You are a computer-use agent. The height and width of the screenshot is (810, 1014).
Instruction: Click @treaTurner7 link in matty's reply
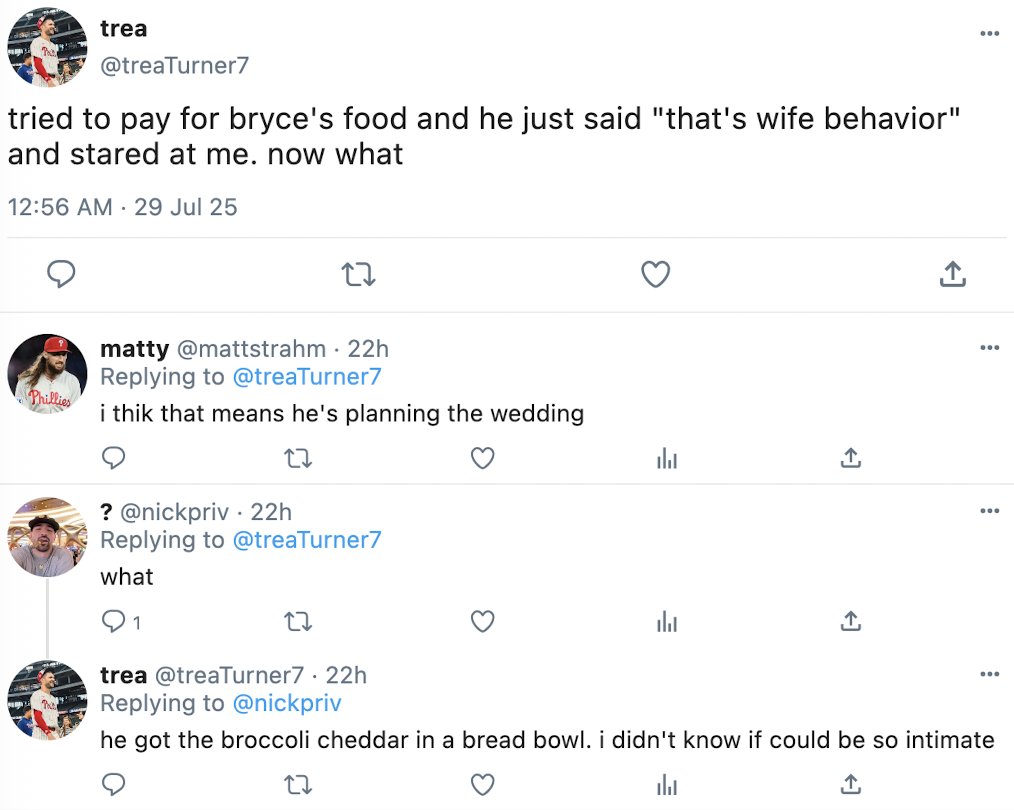tap(307, 377)
